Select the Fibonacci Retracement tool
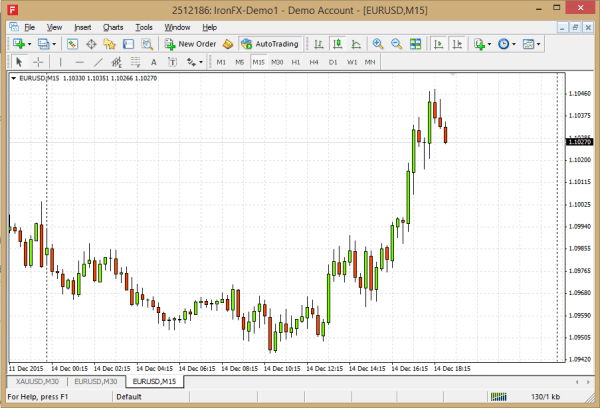 pos(135,62)
